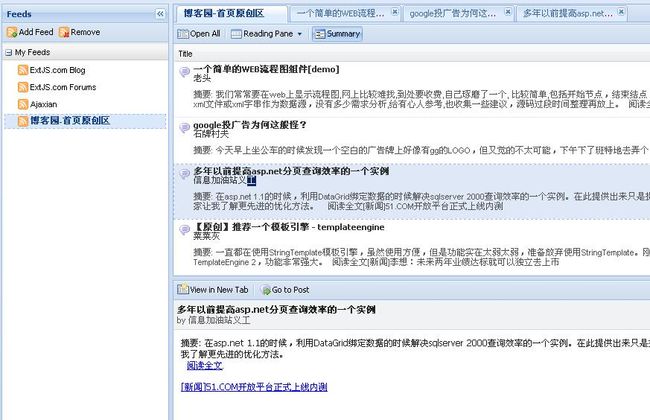The image size is (650, 420).
Task: Collapse the Feeds panel with the double-arrow button
Action: (160, 14)
